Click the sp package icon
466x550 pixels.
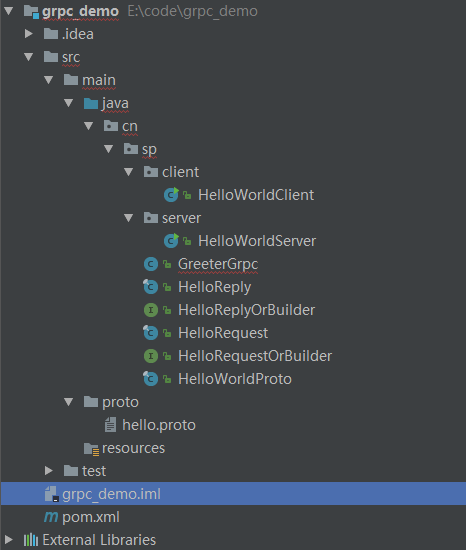(x=131, y=149)
